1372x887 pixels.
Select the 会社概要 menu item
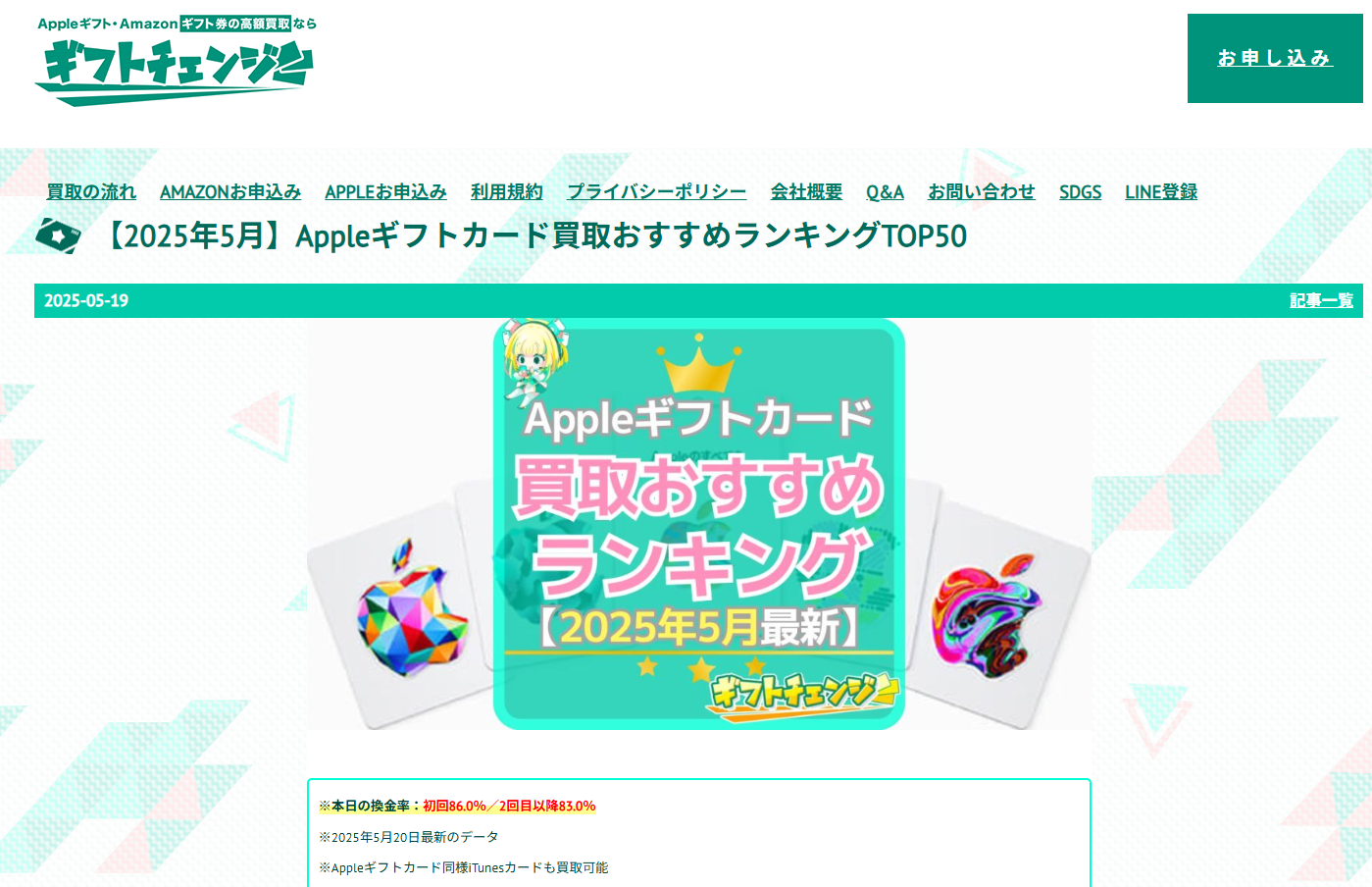(x=806, y=192)
